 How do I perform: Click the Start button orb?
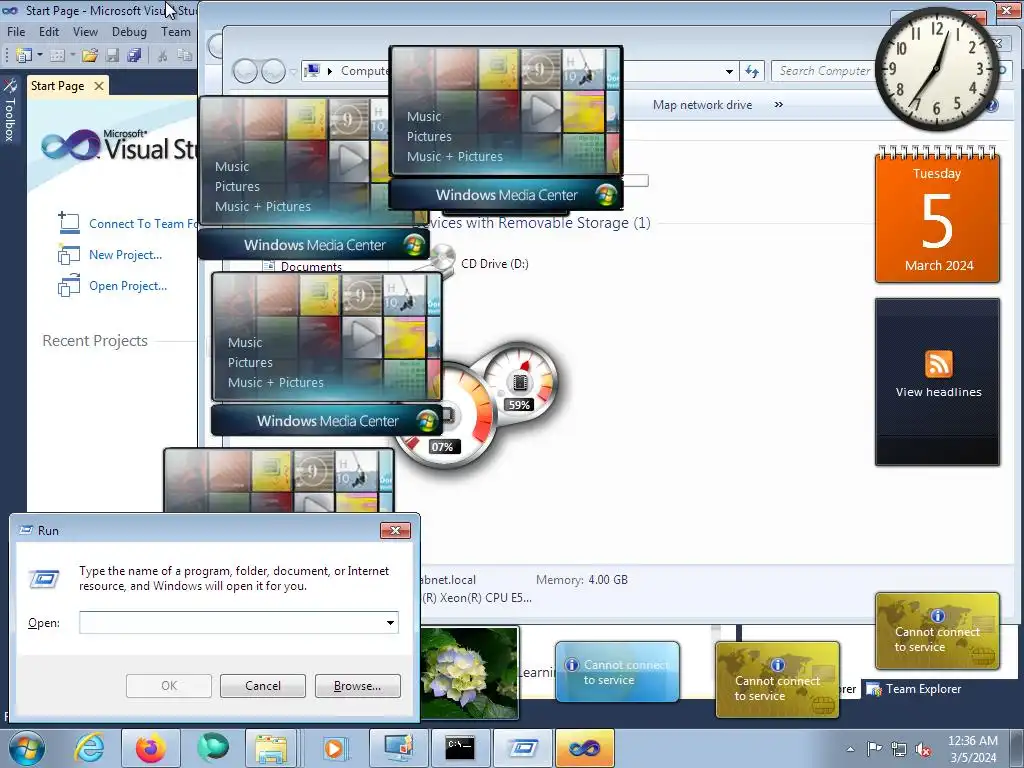click(27, 748)
